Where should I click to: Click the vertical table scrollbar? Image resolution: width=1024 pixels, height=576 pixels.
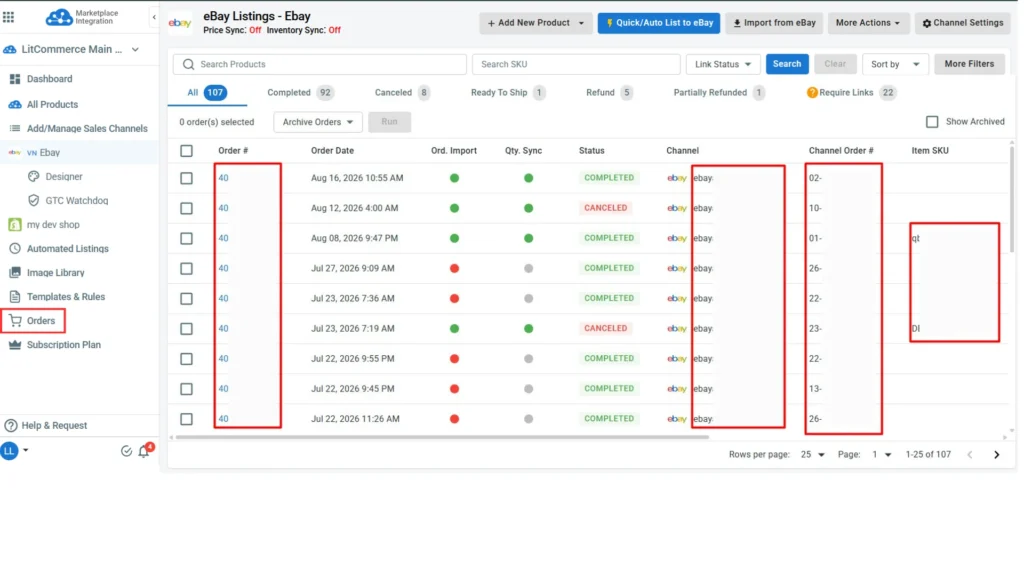point(1012,199)
